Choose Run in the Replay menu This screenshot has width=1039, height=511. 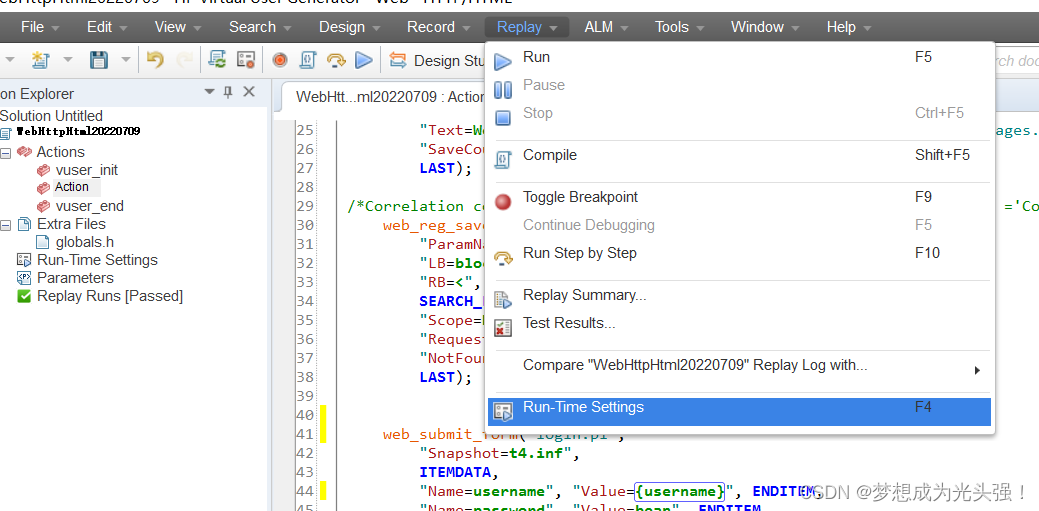tap(739, 58)
